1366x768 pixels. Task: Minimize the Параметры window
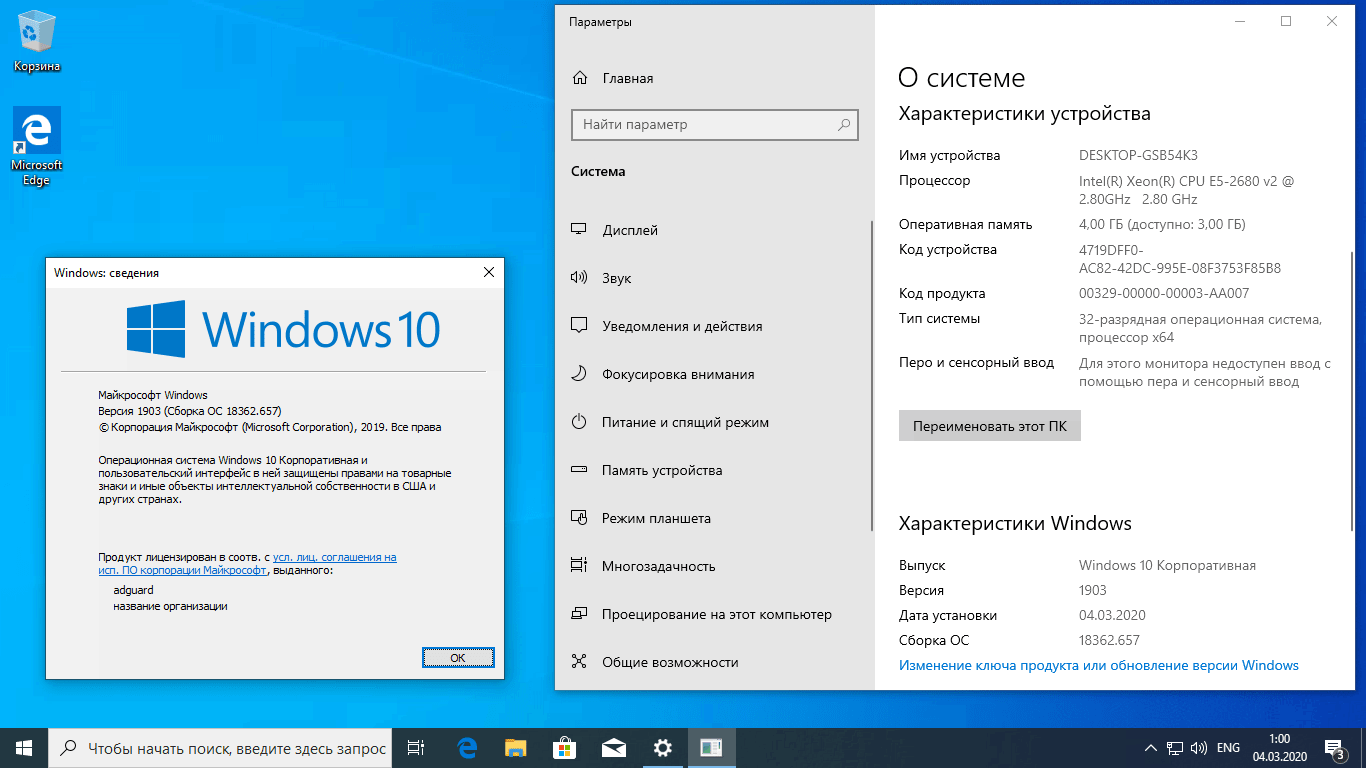[1240, 21]
